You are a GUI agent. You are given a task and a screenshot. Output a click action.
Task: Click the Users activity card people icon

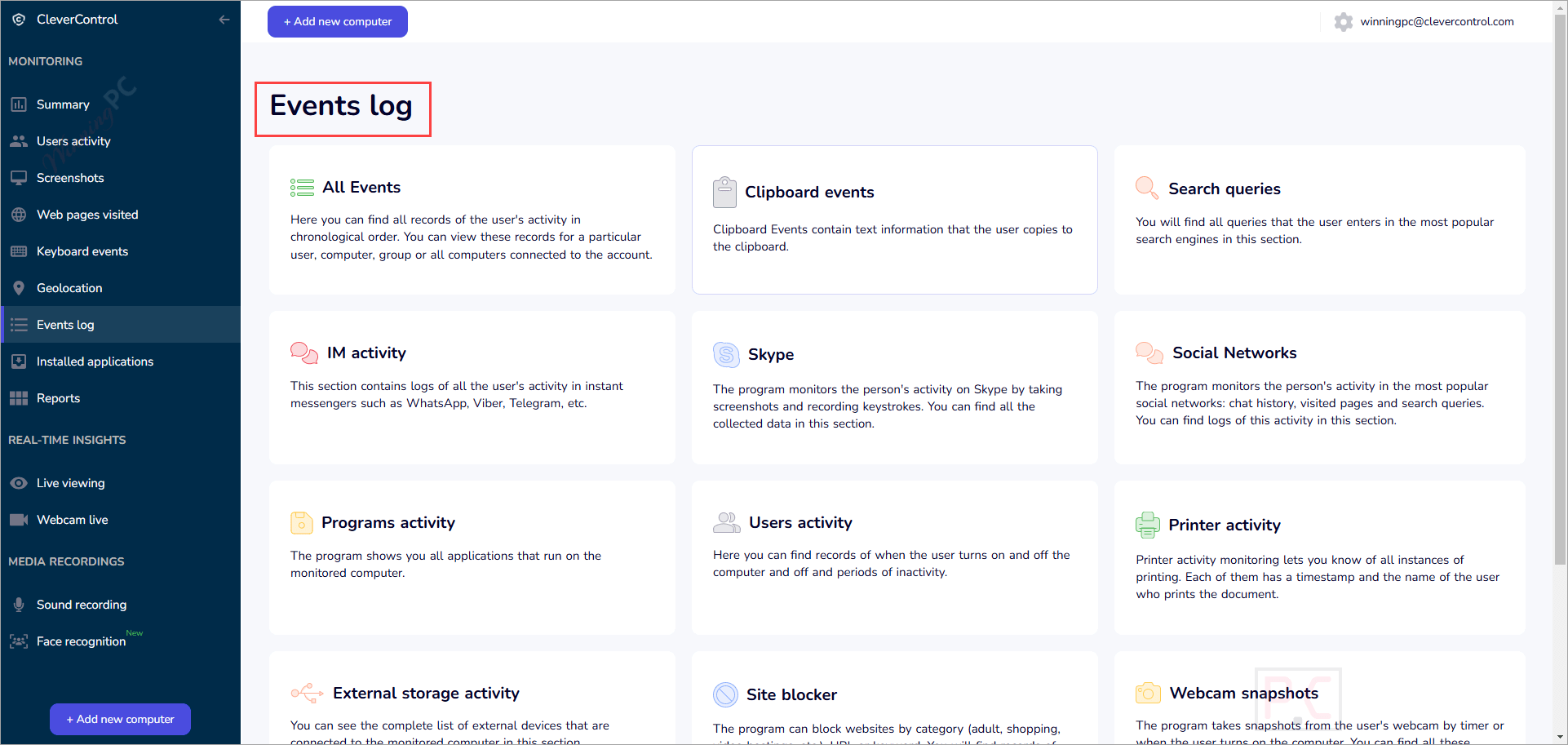[727, 522]
